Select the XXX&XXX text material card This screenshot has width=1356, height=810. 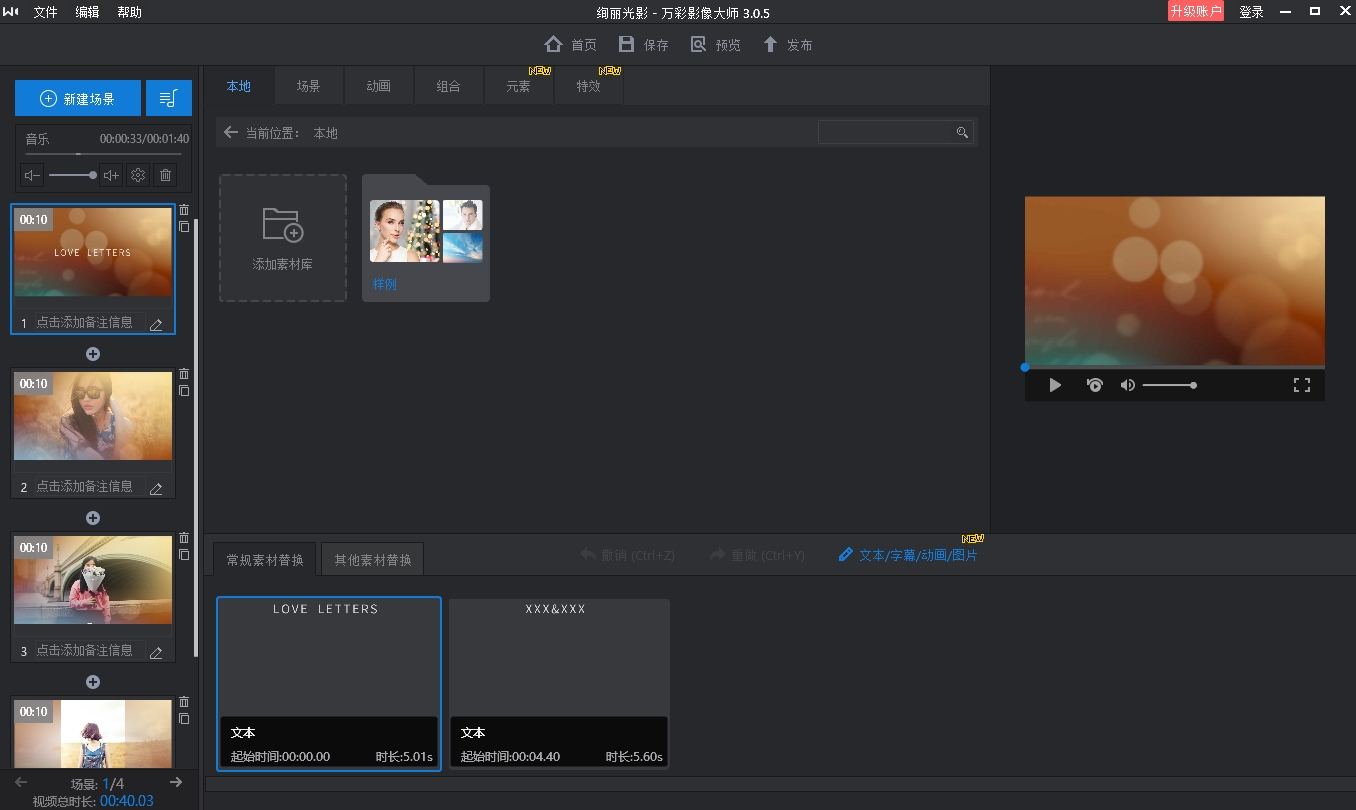point(559,684)
